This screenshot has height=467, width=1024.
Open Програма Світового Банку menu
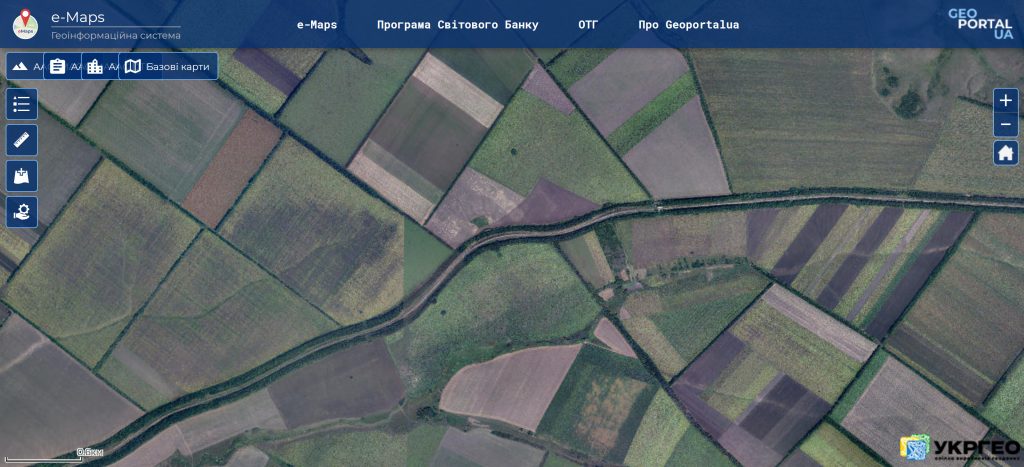tap(458, 25)
